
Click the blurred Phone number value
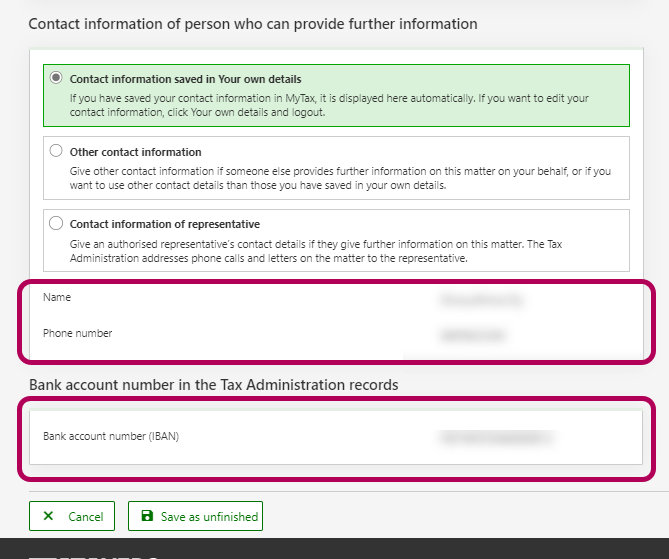469,334
